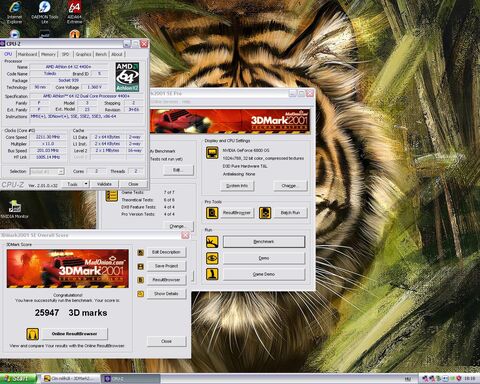This screenshot has height=384, width=480.
Task: Switch to the CPU-Z taskbar button
Action: click(131, 379)
